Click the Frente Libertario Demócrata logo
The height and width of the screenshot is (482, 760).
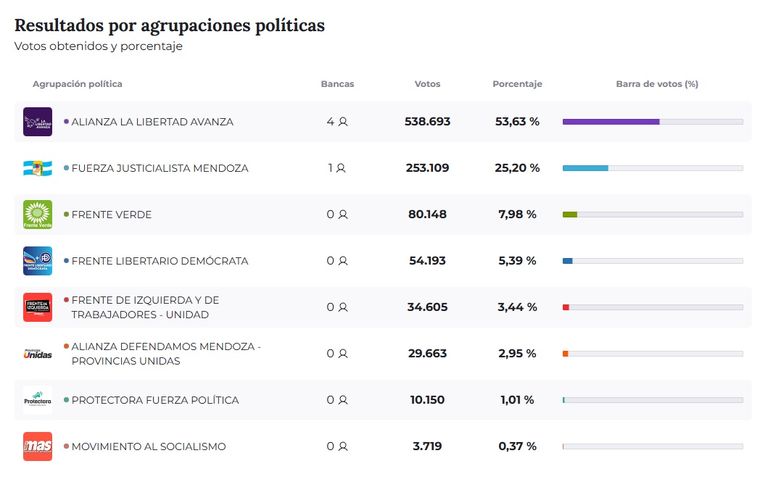37,261
